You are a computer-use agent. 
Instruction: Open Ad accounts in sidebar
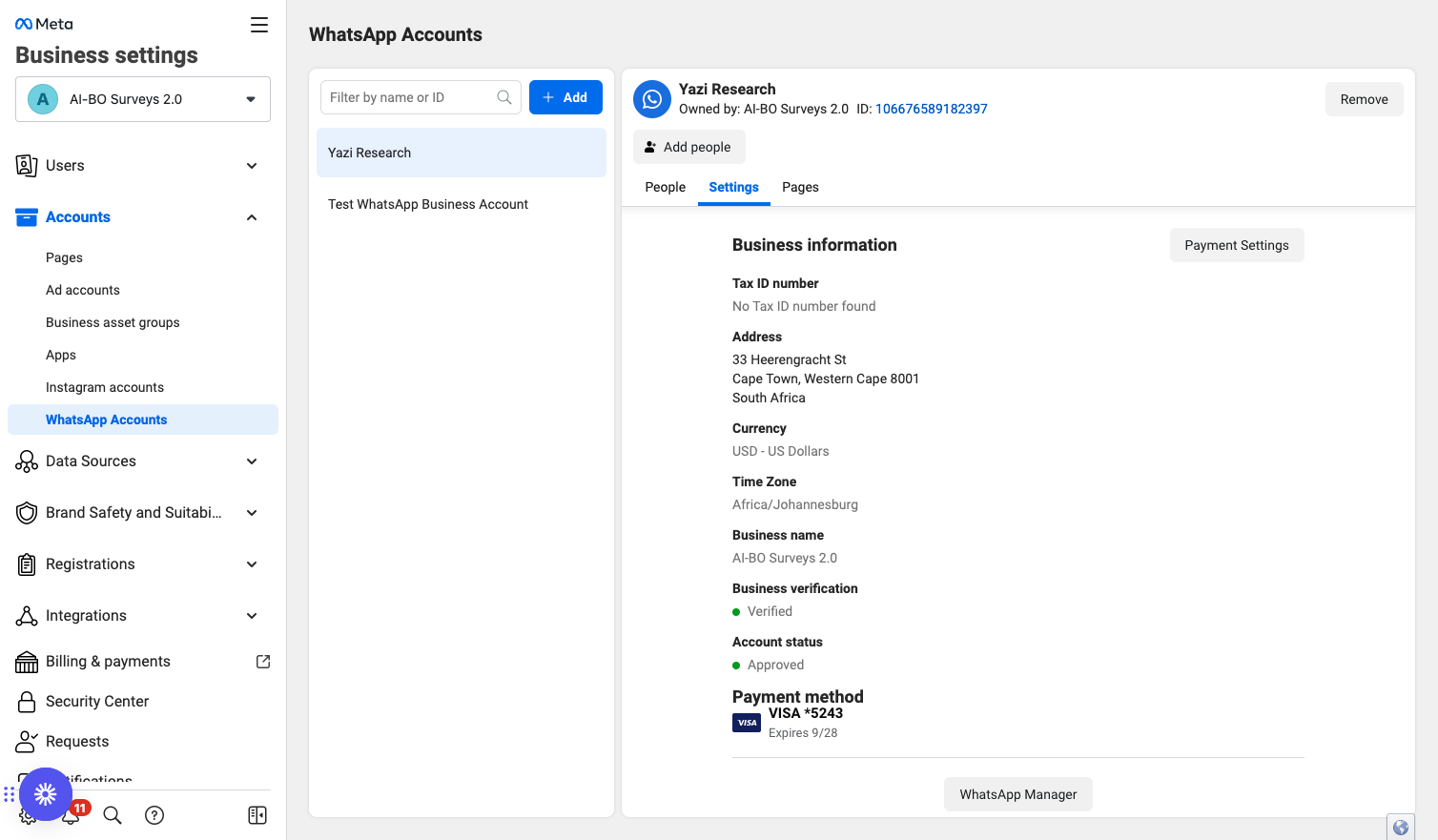pyautogui.click(x=83, y=290)
